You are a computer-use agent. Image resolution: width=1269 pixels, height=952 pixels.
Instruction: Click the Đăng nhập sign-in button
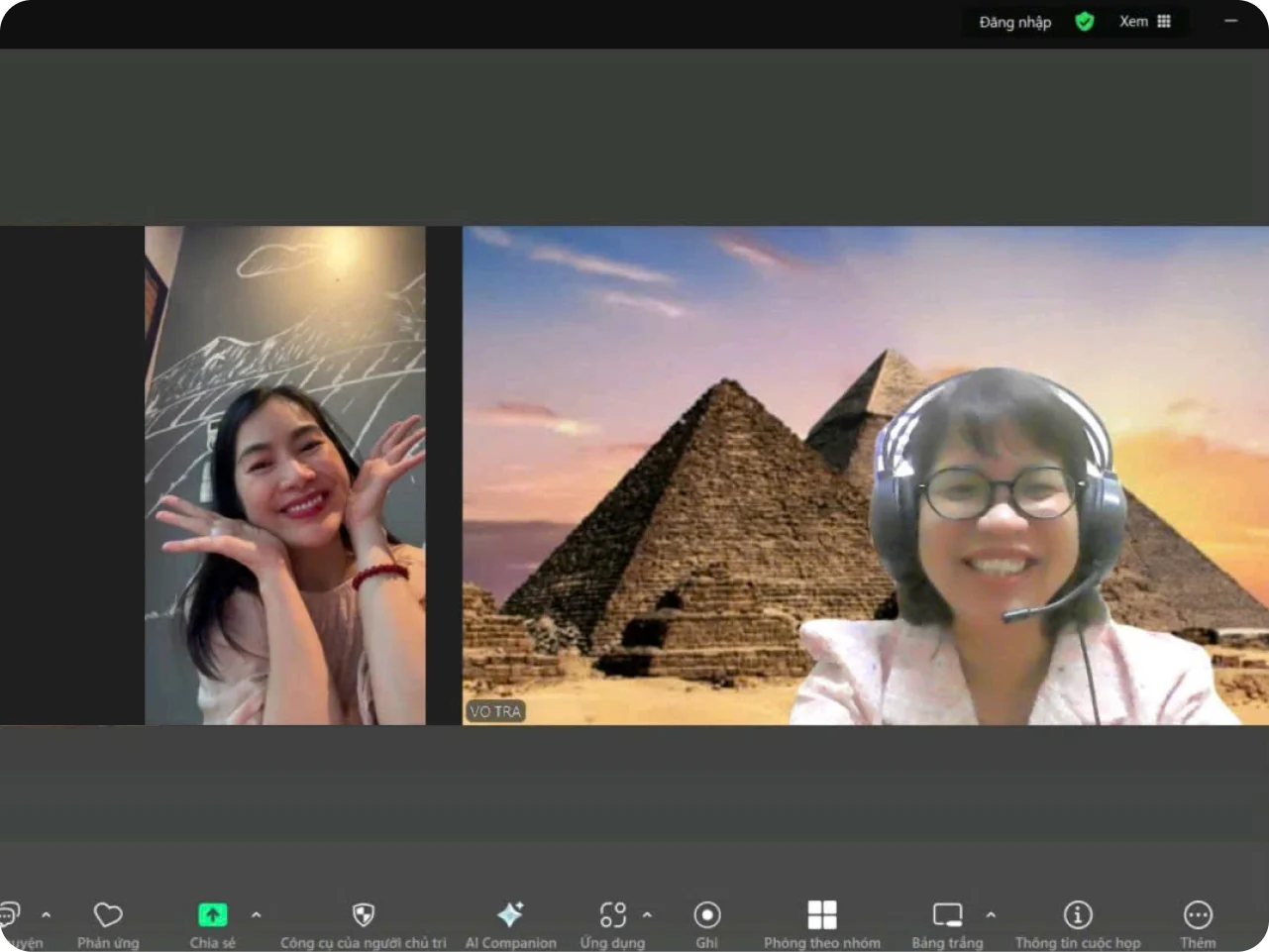(x=1014, y=22)
